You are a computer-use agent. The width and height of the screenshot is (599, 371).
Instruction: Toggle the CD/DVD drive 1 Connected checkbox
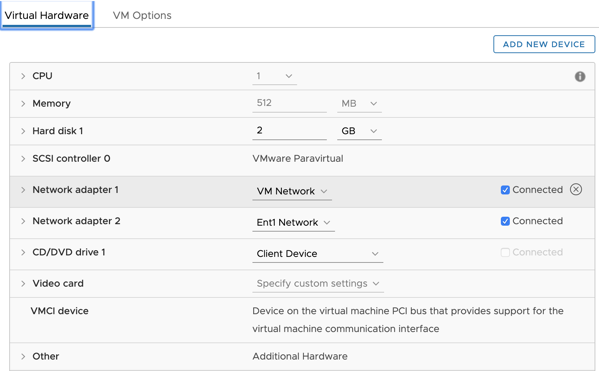pos(505,253)
